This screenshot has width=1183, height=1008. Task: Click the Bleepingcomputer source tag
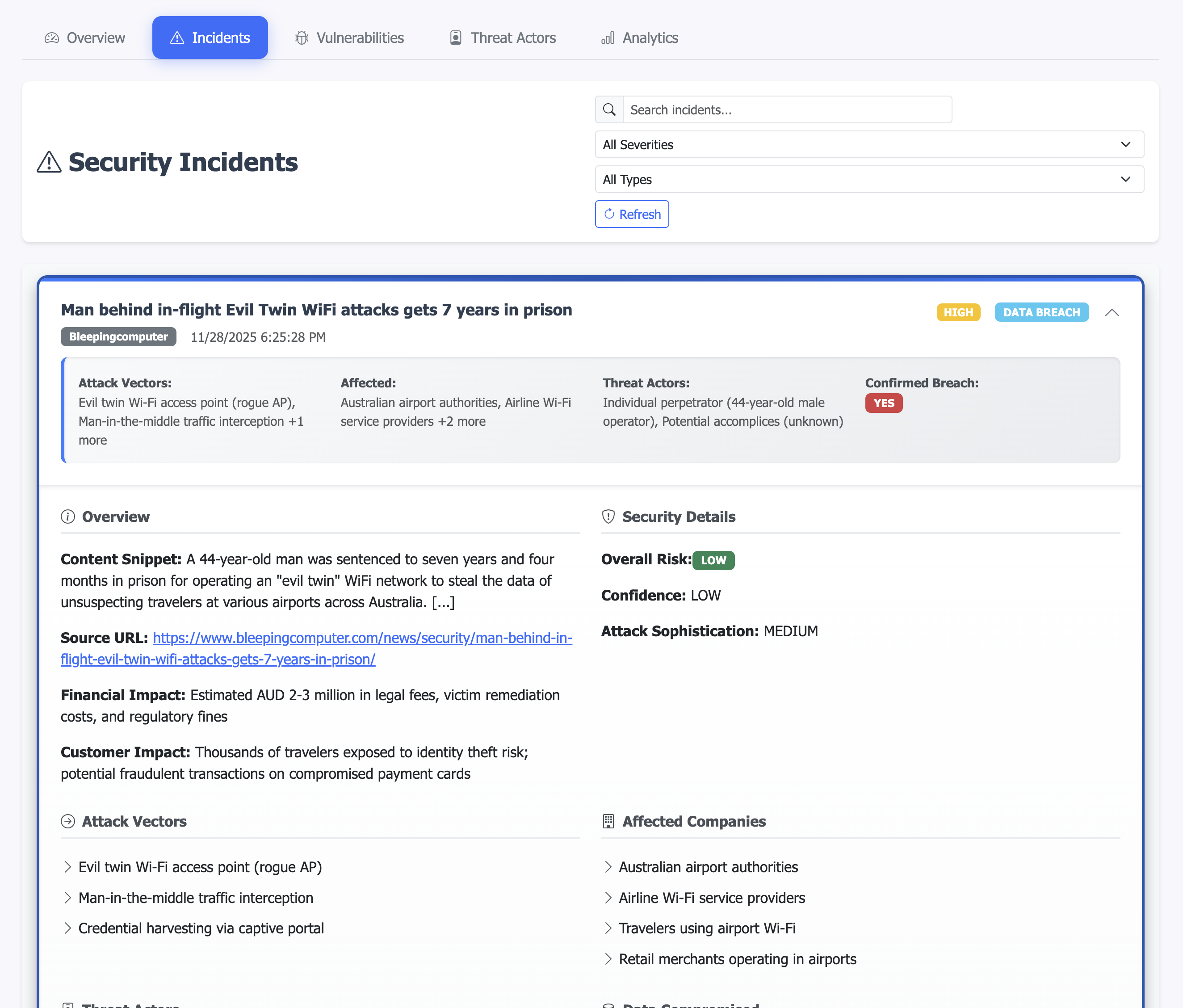coord(118,337)
